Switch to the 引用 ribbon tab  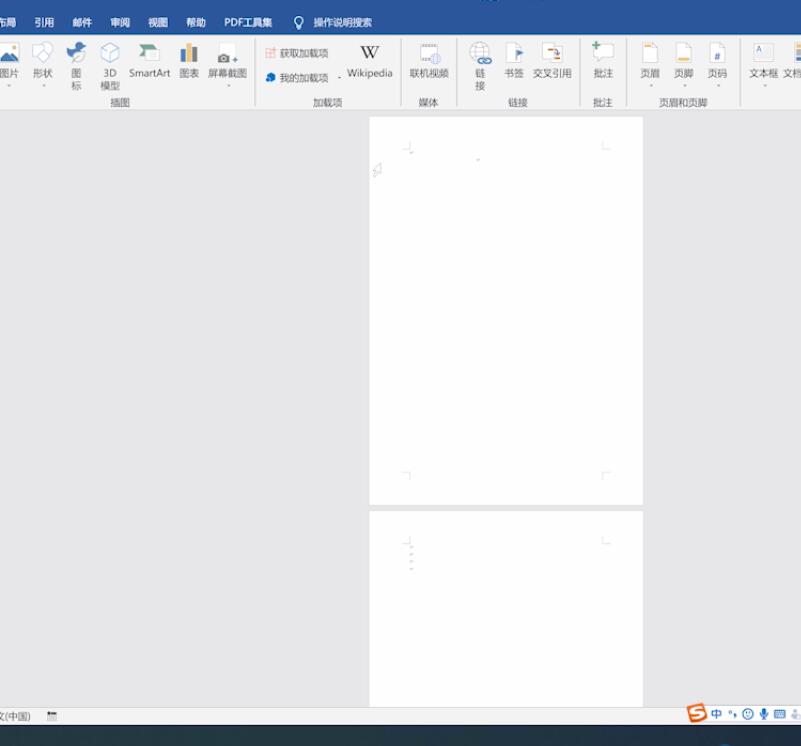pos(44,22)
